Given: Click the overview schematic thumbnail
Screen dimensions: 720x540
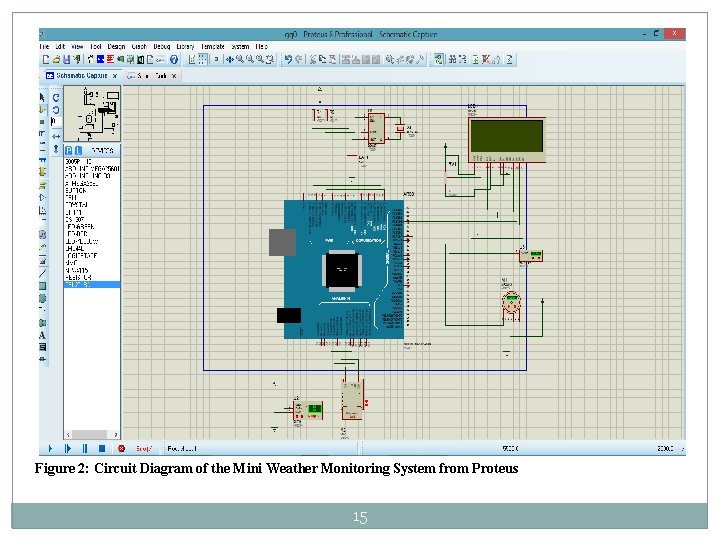Looking at the screenshot, I should point(92,114).
